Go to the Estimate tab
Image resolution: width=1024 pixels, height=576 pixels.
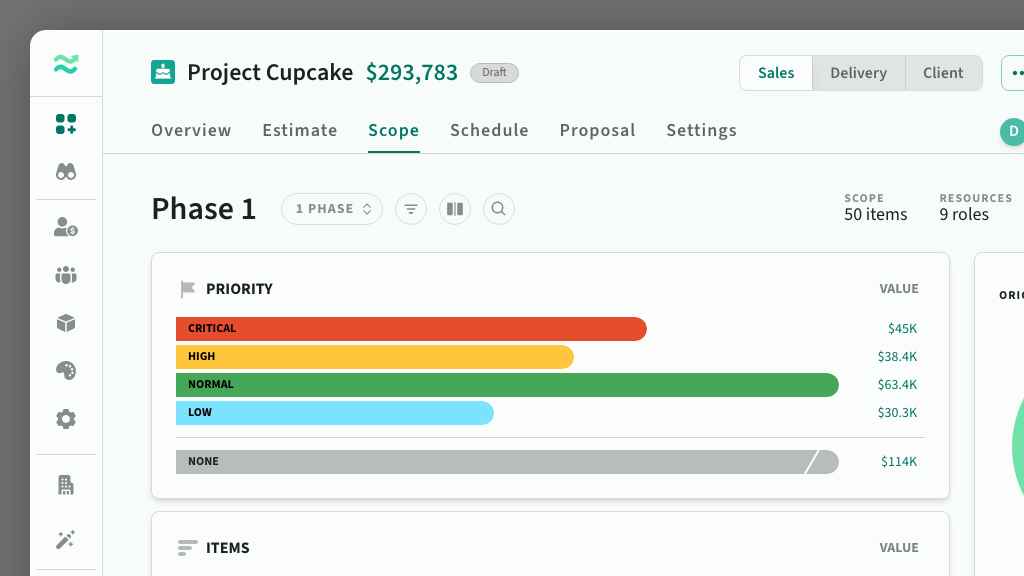click(300, 130)
